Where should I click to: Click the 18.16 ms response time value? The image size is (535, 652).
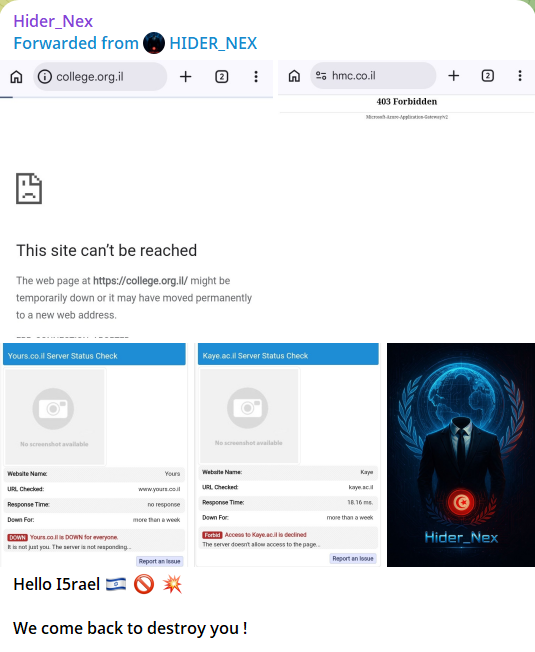360,502
